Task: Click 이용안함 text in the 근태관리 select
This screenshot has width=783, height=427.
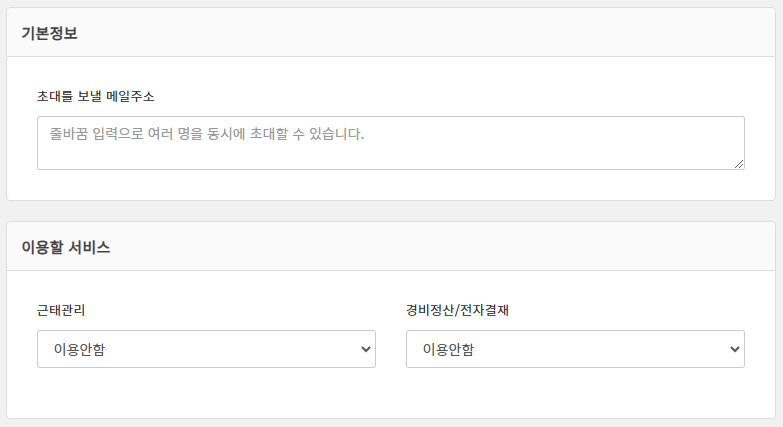Action: pyautogui.click(x=79, y=349)
